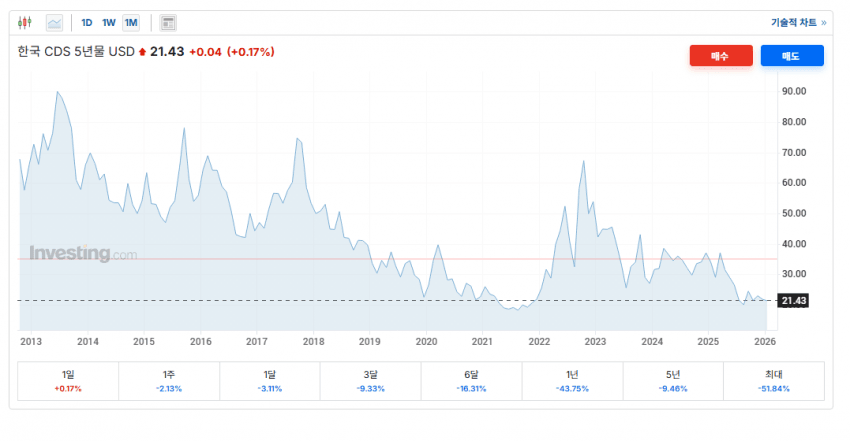The height and width of the screenshot is (441, 850).
Task: Choose the 1달 period tab
Action: click(270, 381)
